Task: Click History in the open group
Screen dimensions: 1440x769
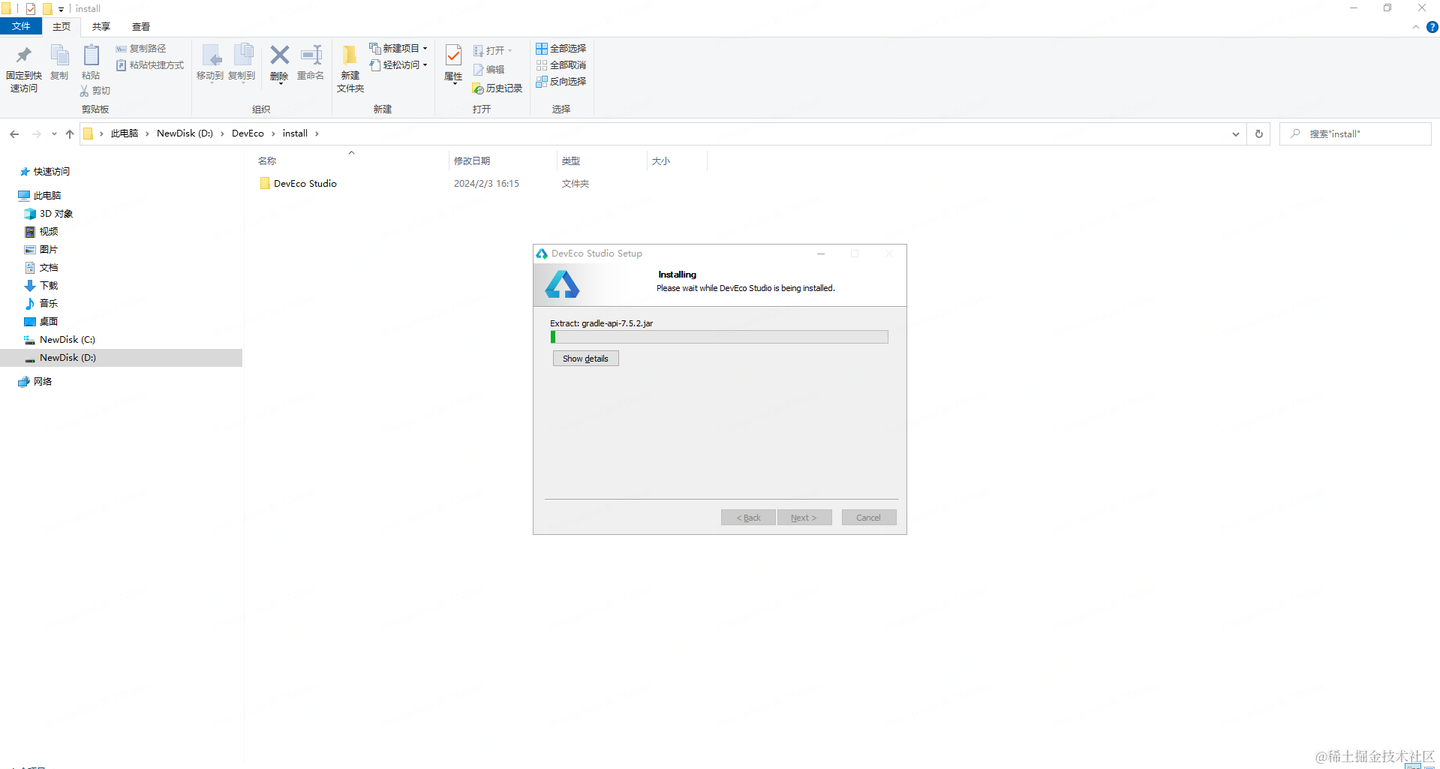Action: (x=497, y=88)
